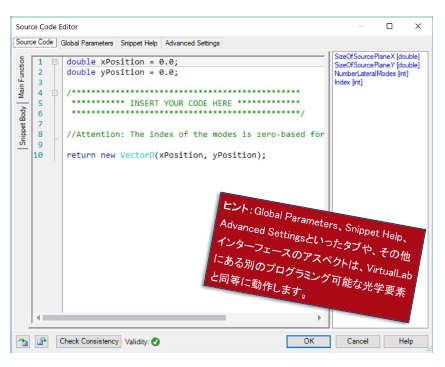Click the horizontal scrollbar left arrow

click(x=38, y=318)
